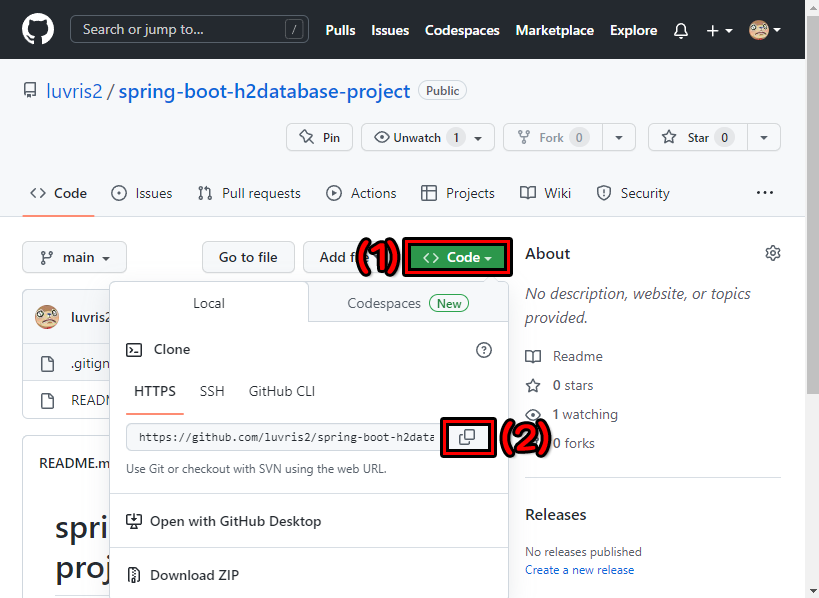Click luvris2 commit author avatar

coord(47,317)
